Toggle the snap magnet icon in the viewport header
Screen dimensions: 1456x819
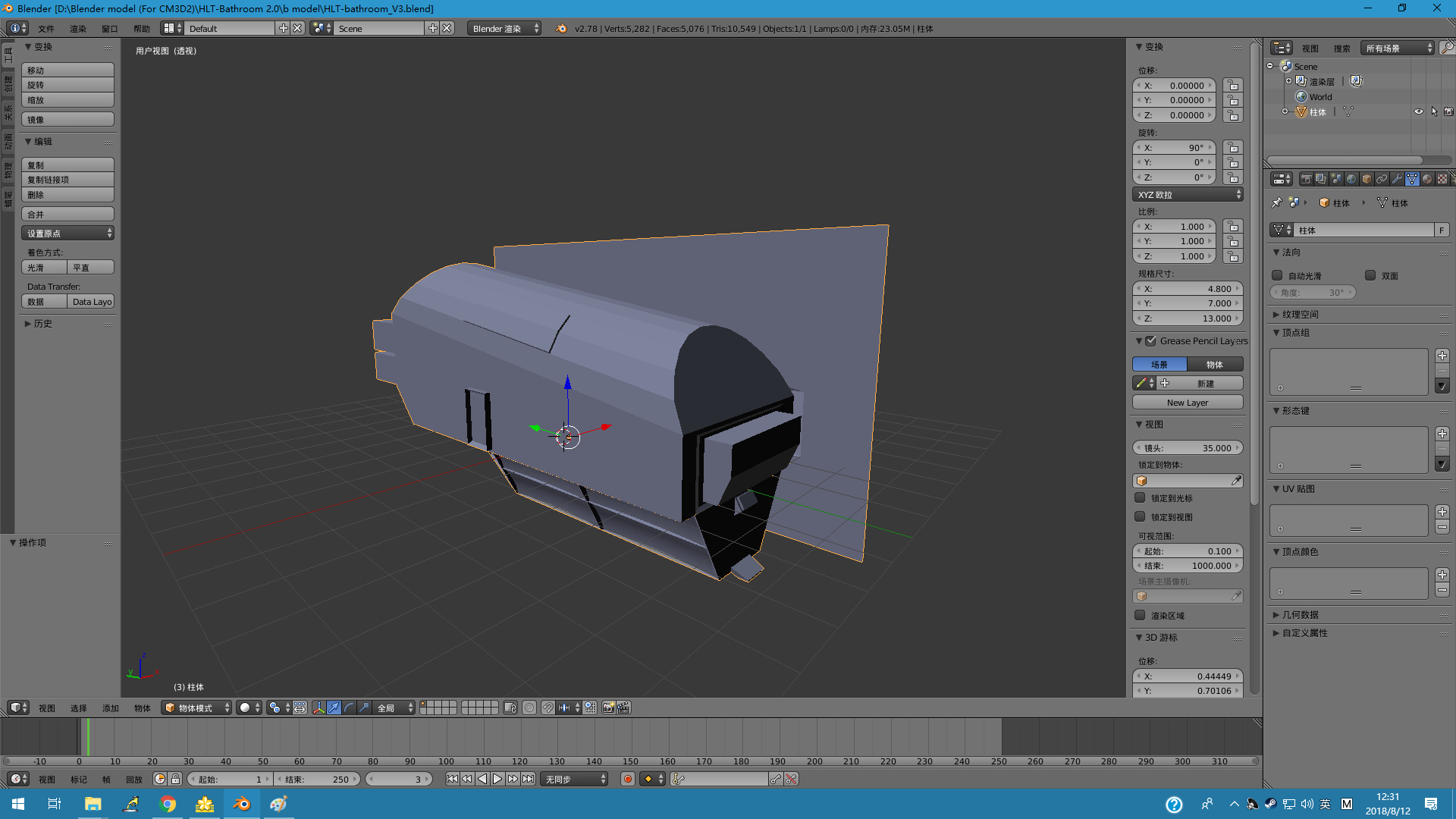tap(548, 708)
